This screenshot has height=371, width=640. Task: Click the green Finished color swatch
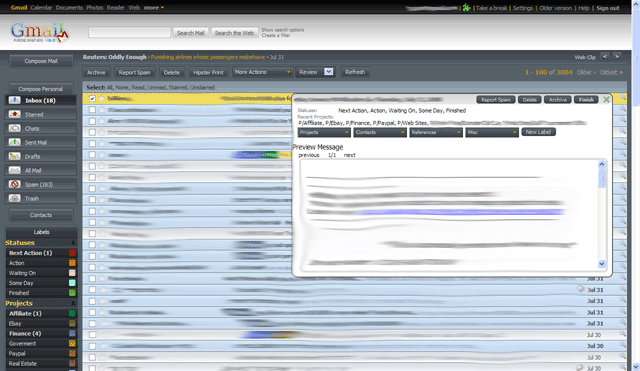pos(72,293)
